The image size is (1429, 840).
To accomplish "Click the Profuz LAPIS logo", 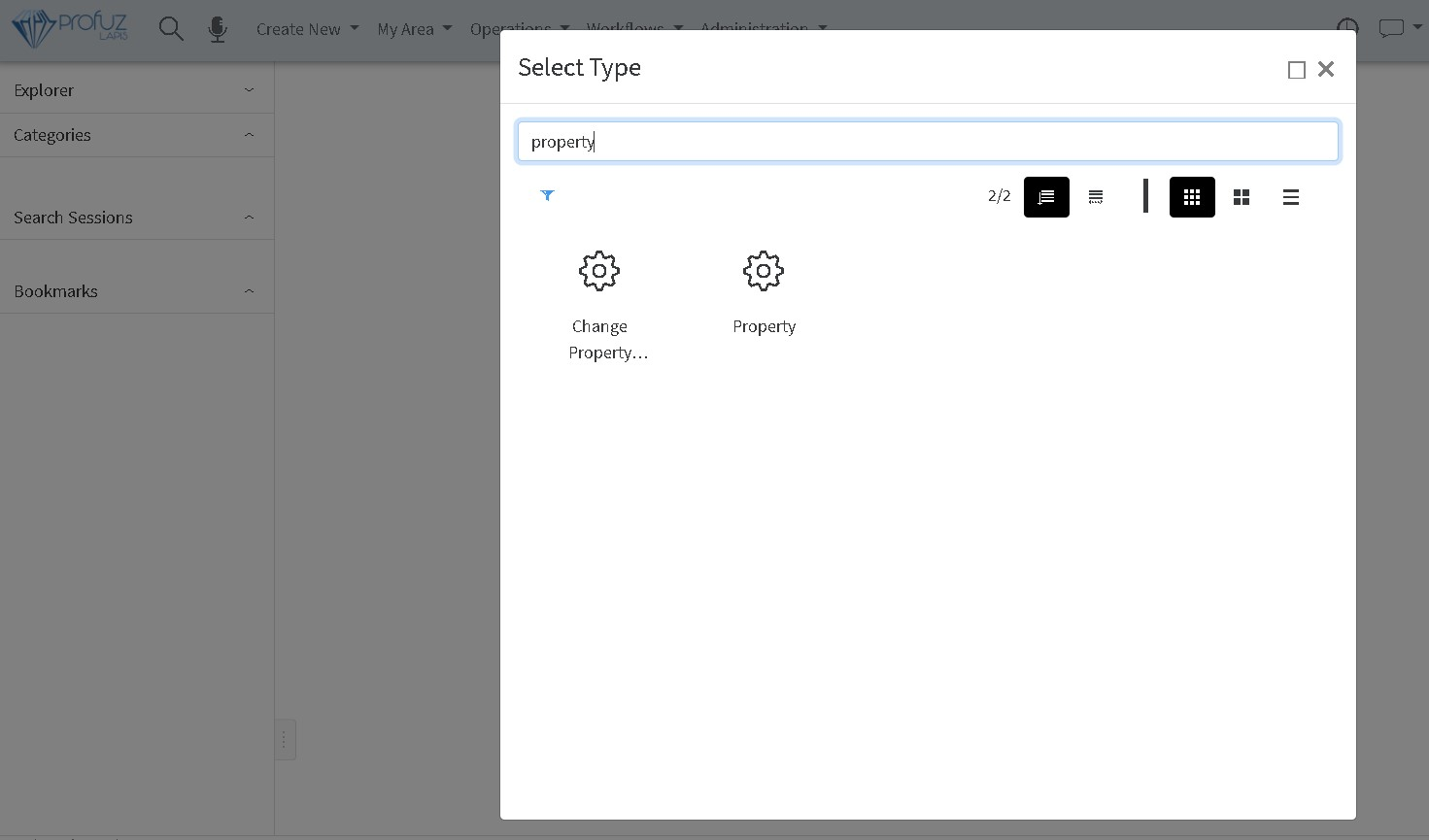I will pyautogui.click(x=70, y=28).
